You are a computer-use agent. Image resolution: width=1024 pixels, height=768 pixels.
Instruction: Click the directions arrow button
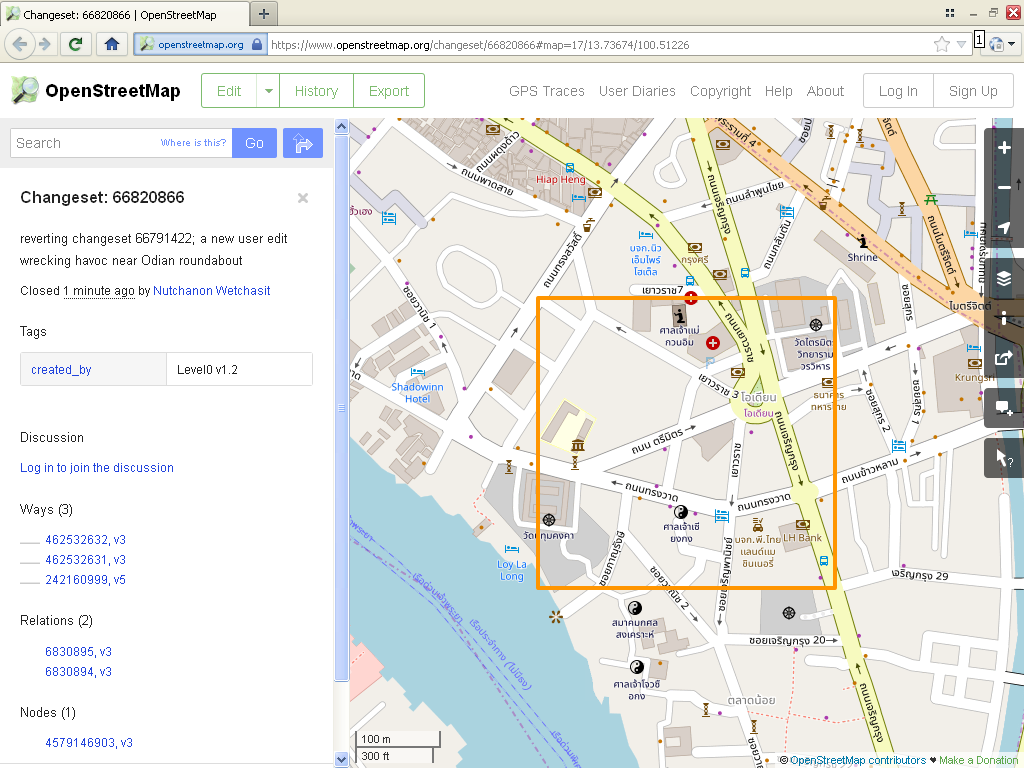pos(303,143)
